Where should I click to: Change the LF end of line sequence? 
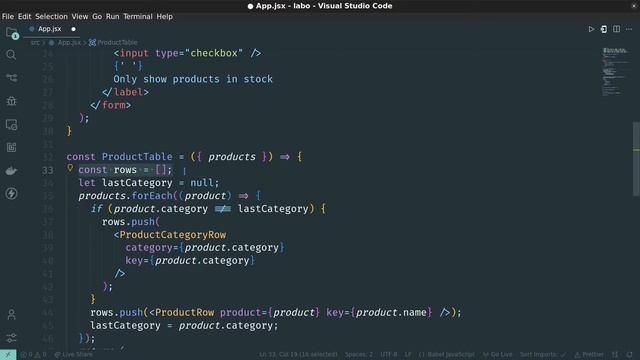click(408, 355)
